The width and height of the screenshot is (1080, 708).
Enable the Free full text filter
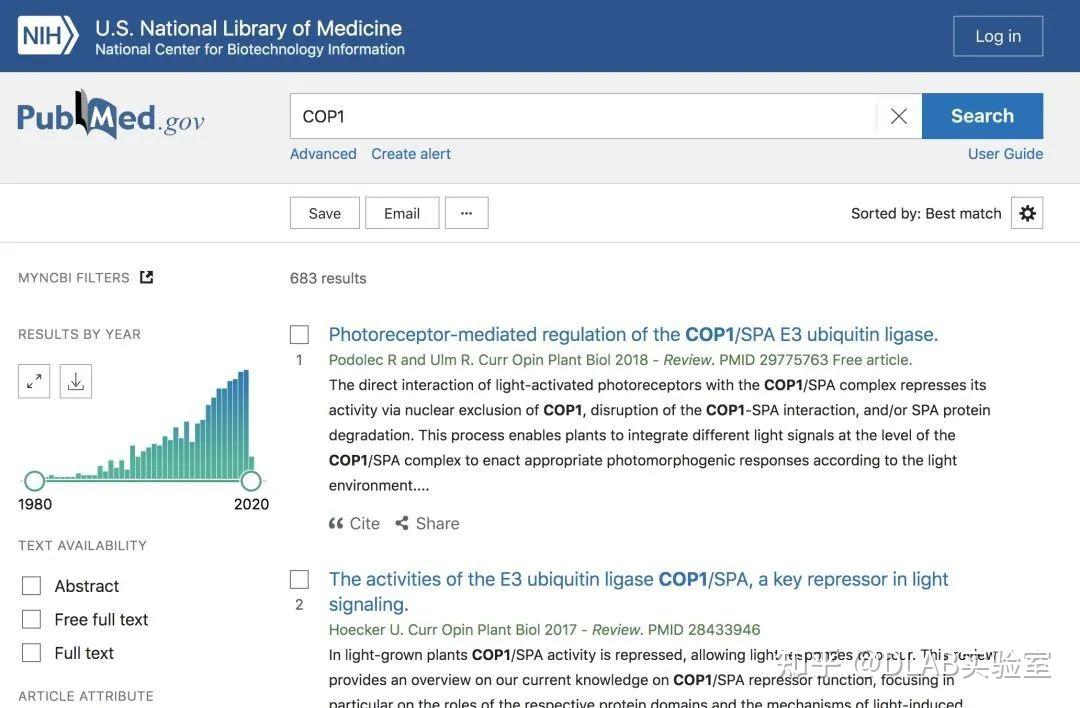(32, 620)
